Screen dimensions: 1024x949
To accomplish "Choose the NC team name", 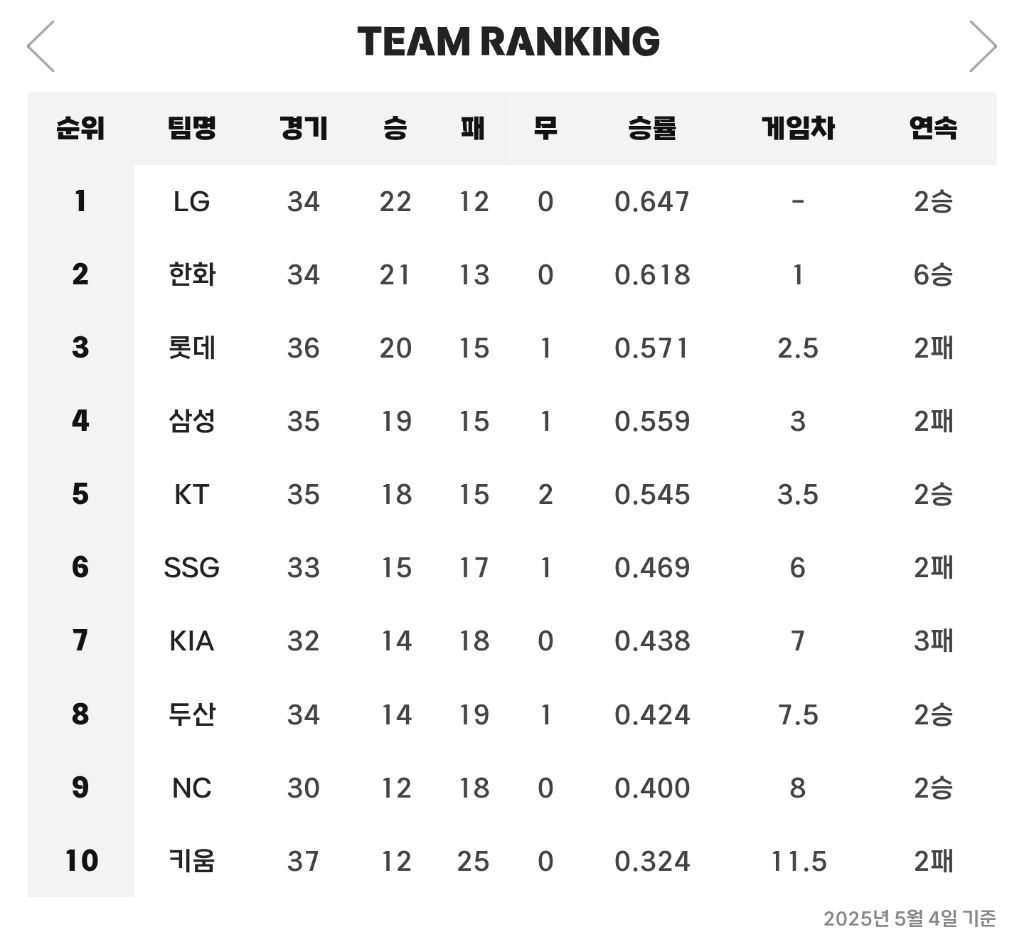I will [191, 788].
